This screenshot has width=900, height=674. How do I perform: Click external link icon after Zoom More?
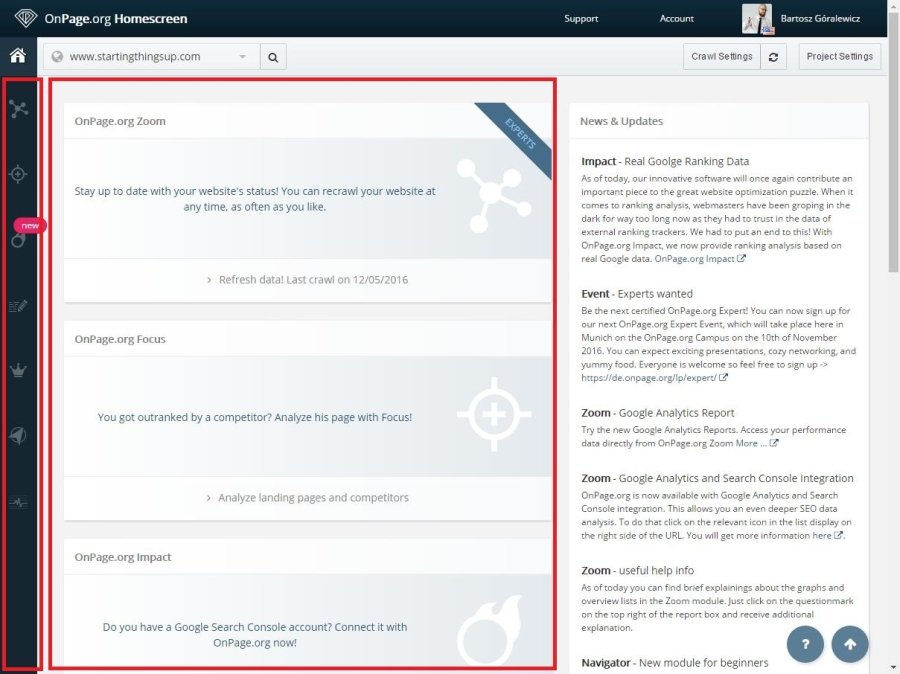point(774,443)
